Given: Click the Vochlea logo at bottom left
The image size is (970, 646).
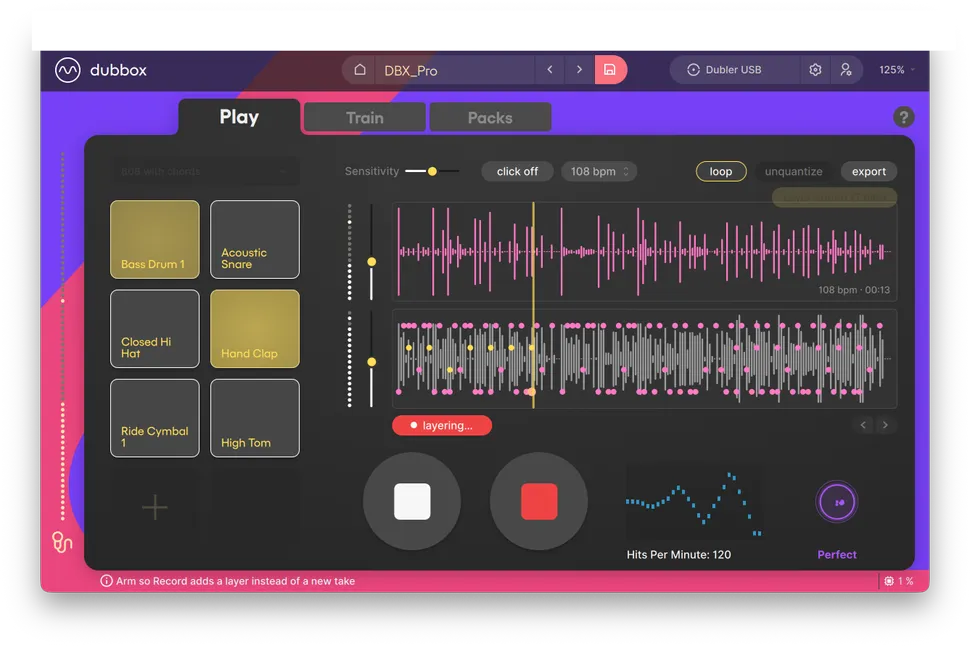Looking at the screenshot, I should pyautogui.click(x=61, y=542).
